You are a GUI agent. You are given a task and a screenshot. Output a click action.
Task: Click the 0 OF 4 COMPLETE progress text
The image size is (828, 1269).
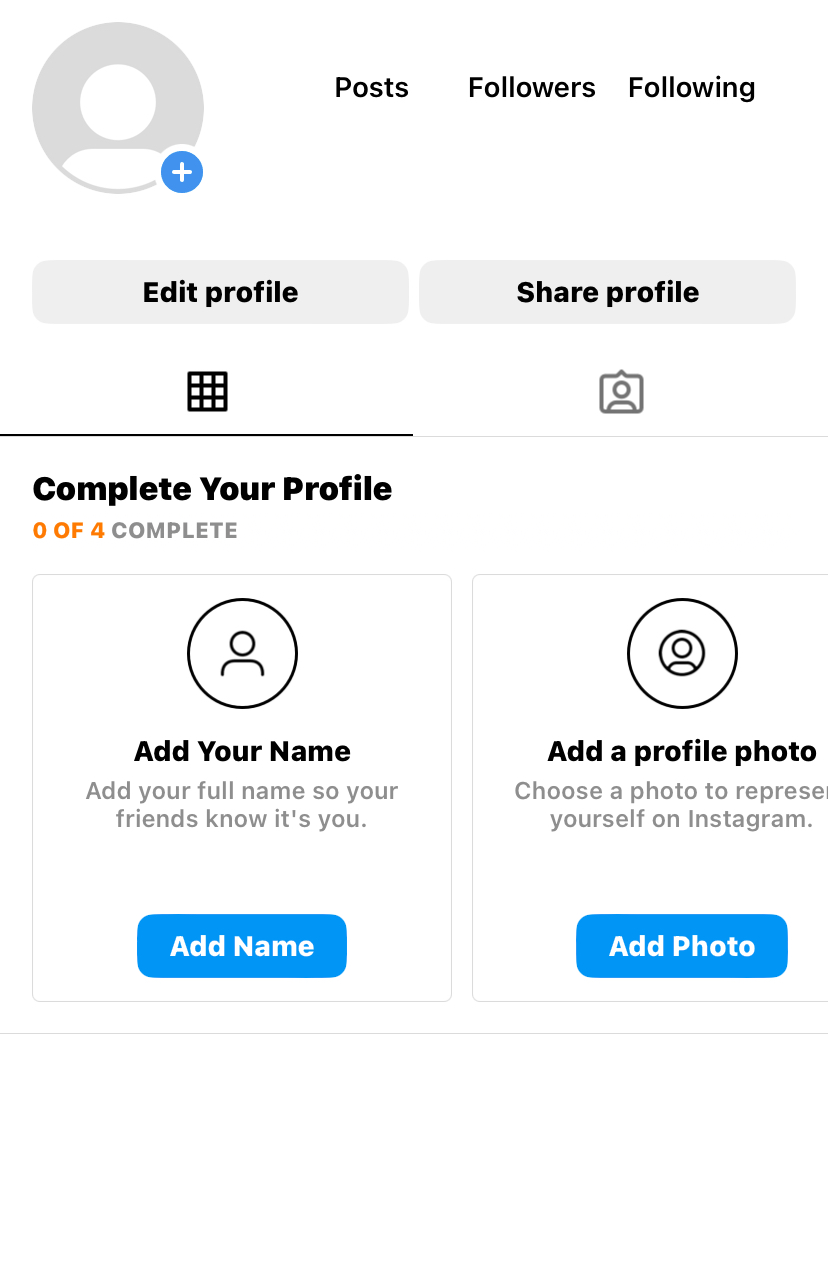coord(135,531)
